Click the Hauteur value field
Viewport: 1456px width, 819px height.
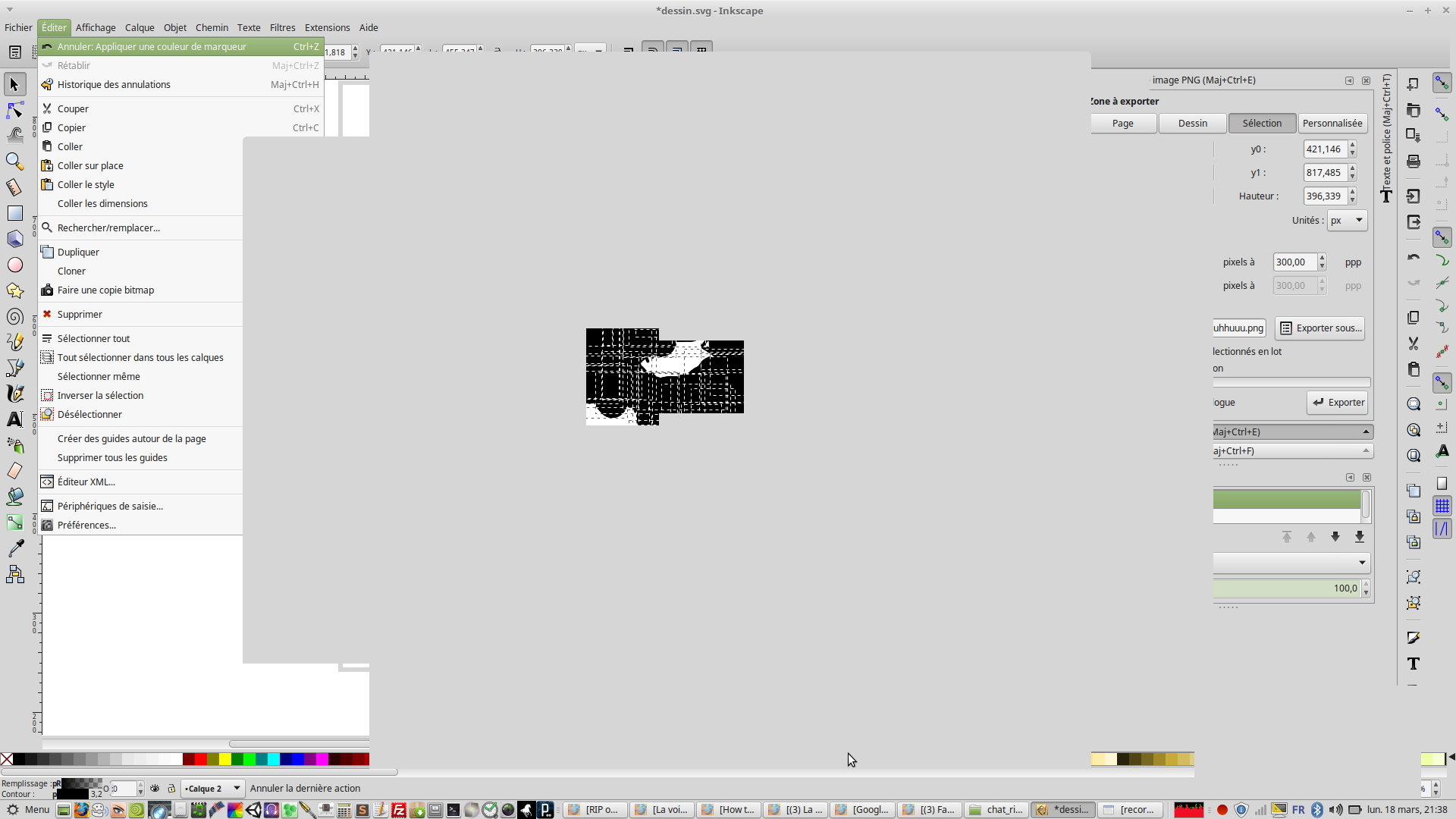pos(1323,196)
